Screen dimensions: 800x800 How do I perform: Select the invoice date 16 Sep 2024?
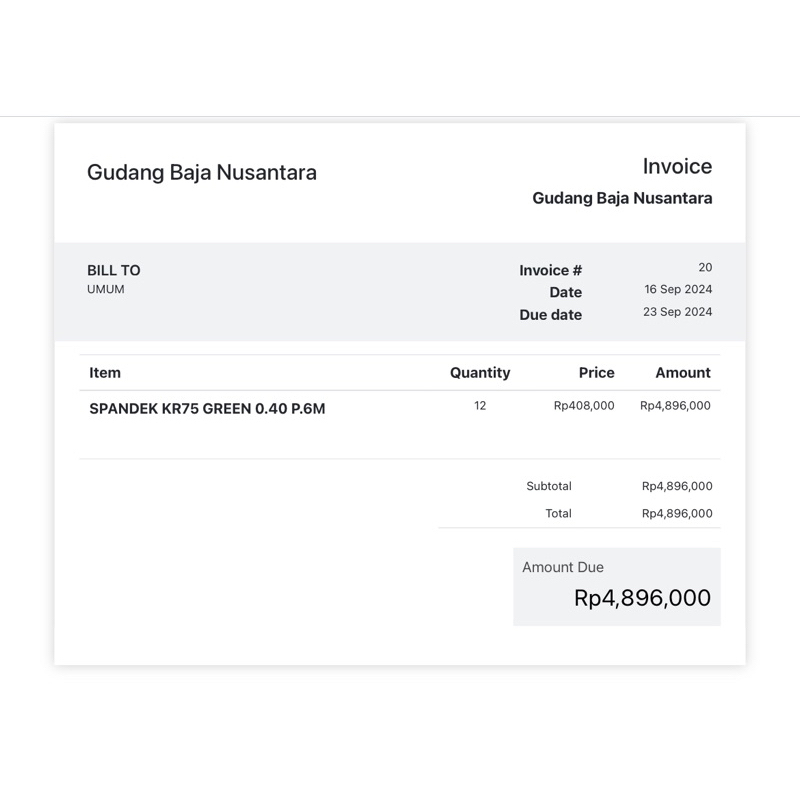pyautogui.click(x=678, y=289)
